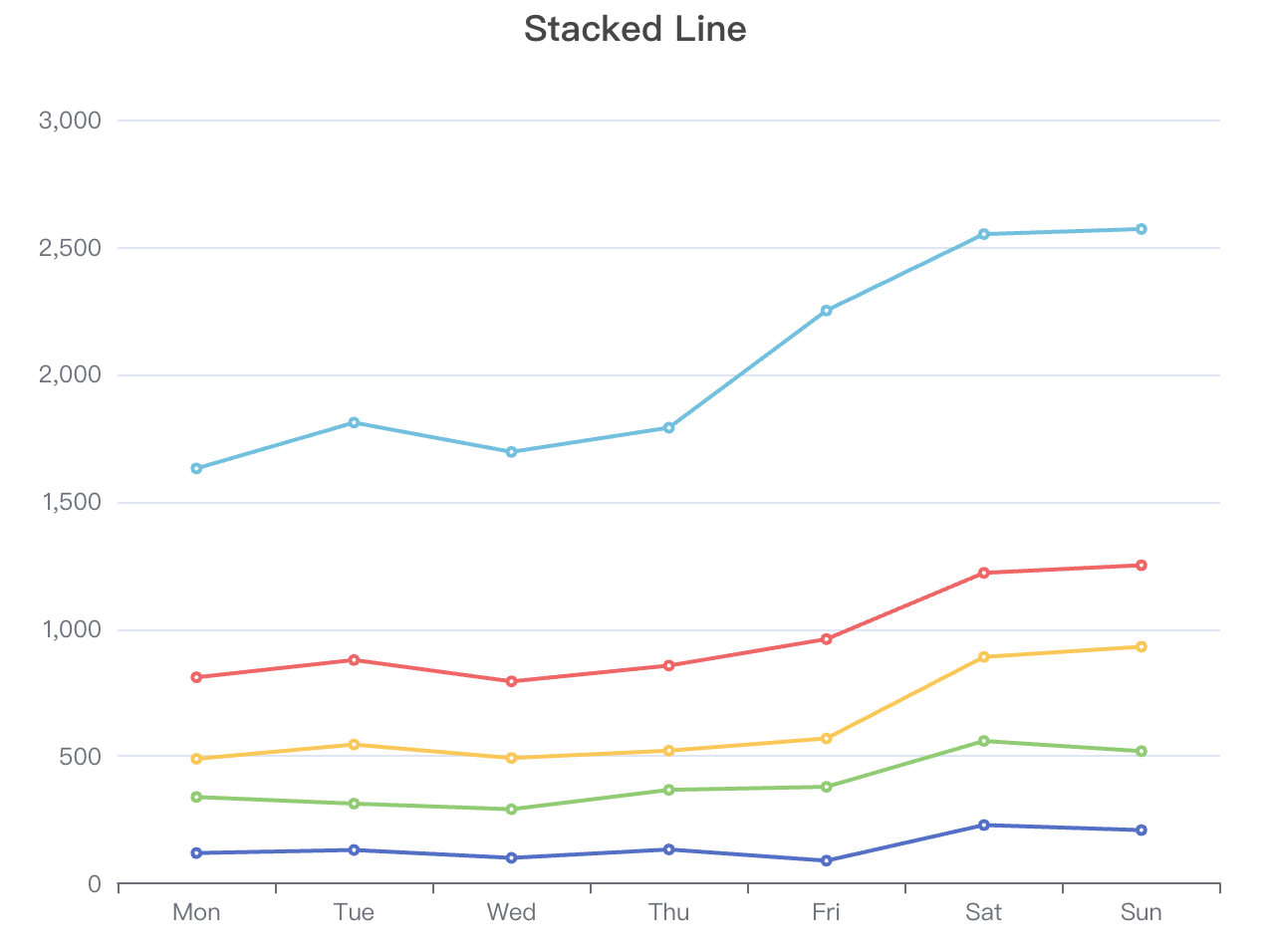Click the "3,000" y-axis label

[71, 120]
